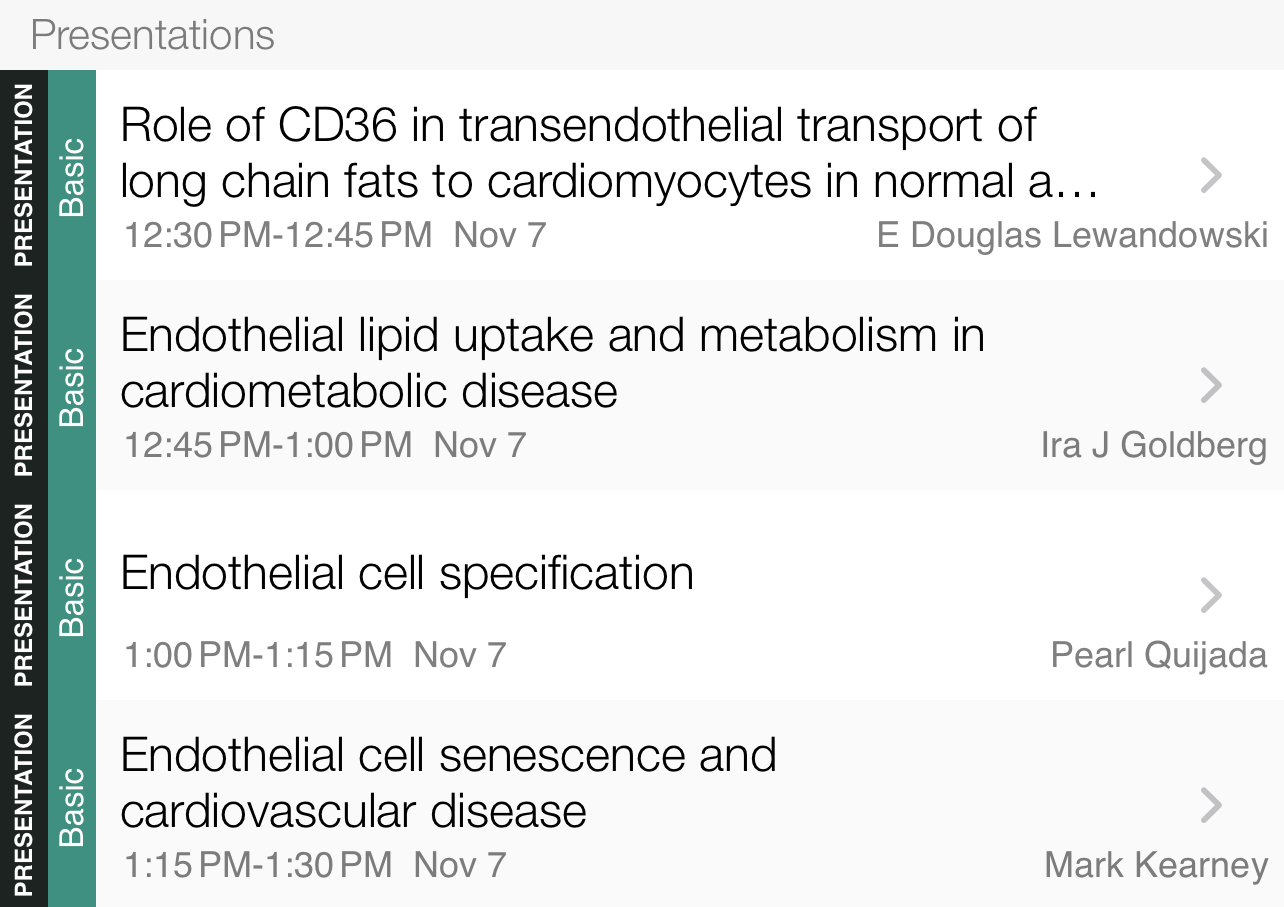Viewport: 1284px width, 907px height.
Task: Expand chevron beside Pearl Quijada's talk
Action: coord(1210,595)
